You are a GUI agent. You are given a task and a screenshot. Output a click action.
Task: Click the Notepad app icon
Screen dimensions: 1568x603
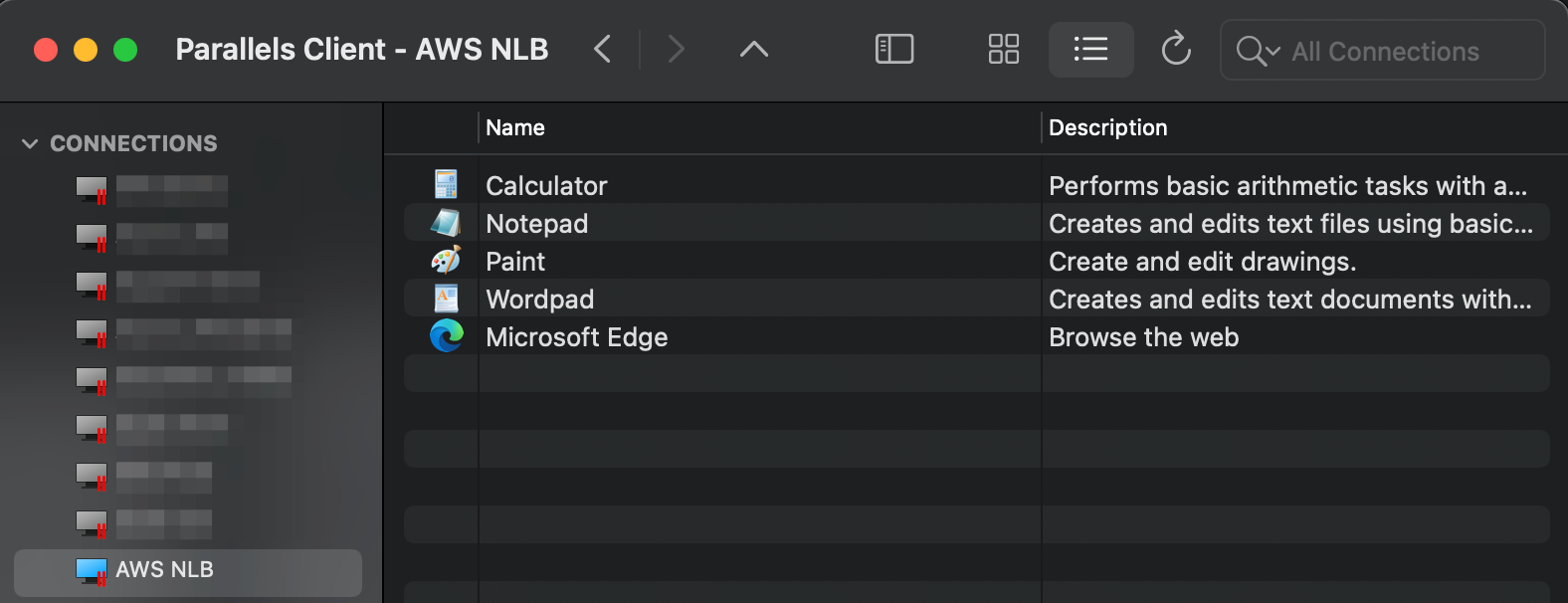pyautogui.click(x=446, y=223)
